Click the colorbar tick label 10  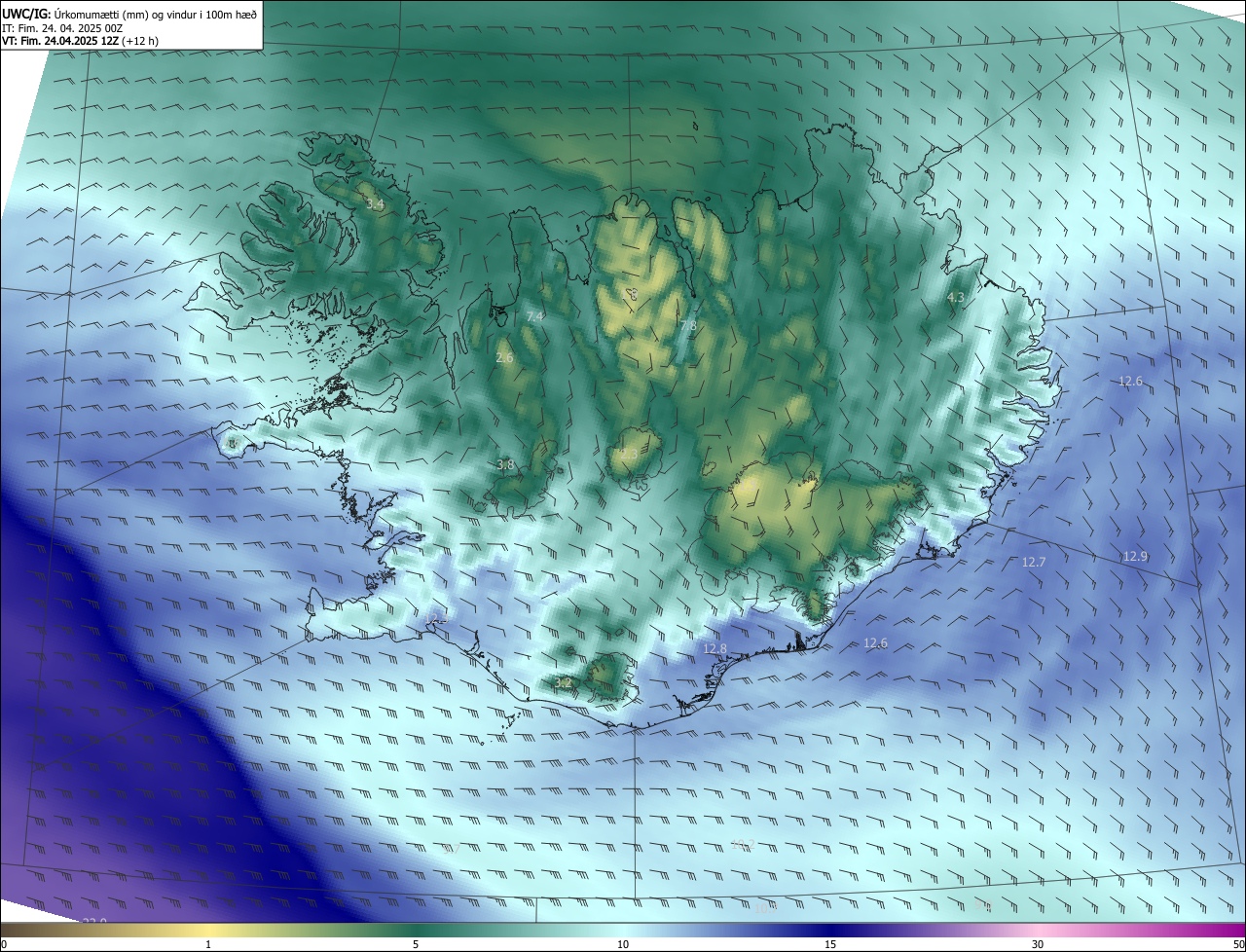click(x=623, y=945)
